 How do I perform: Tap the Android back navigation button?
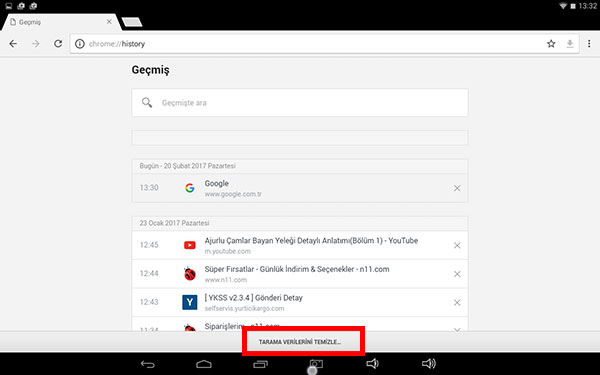pyautogui.click(x=147, y=364)
